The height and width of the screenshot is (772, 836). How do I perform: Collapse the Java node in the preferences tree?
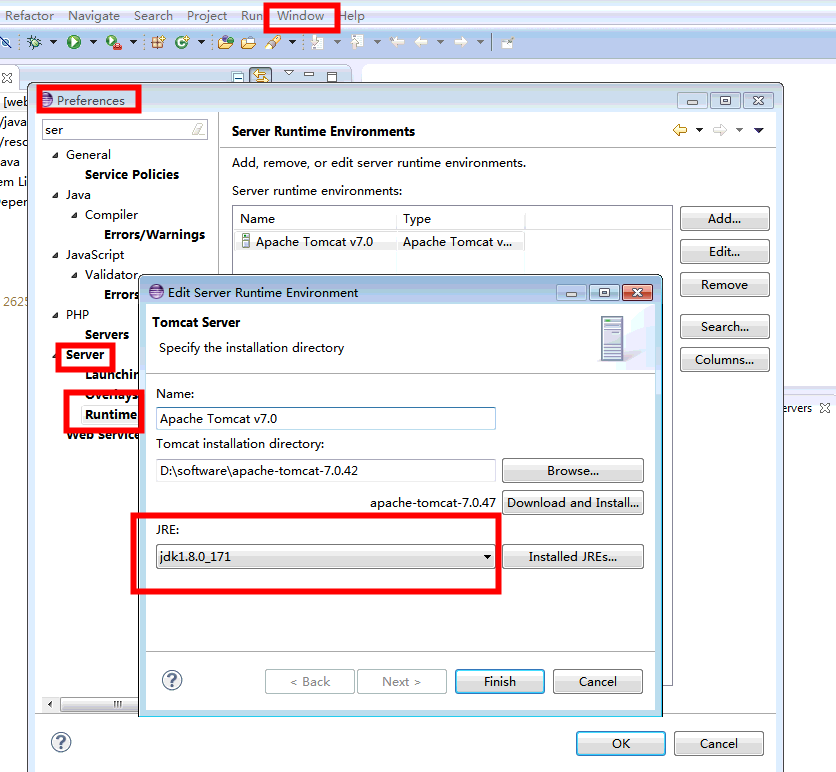pyautogui.click(x=55, y=195)
